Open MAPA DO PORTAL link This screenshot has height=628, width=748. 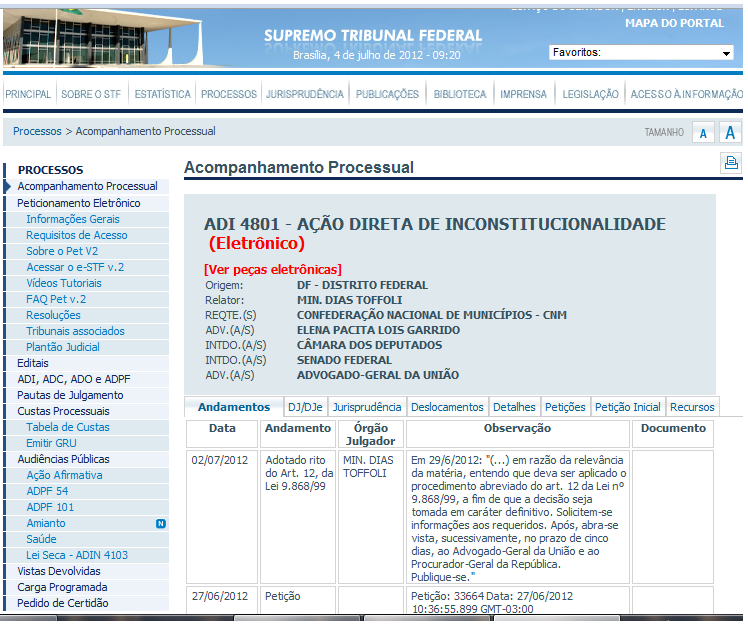(674, 23)
